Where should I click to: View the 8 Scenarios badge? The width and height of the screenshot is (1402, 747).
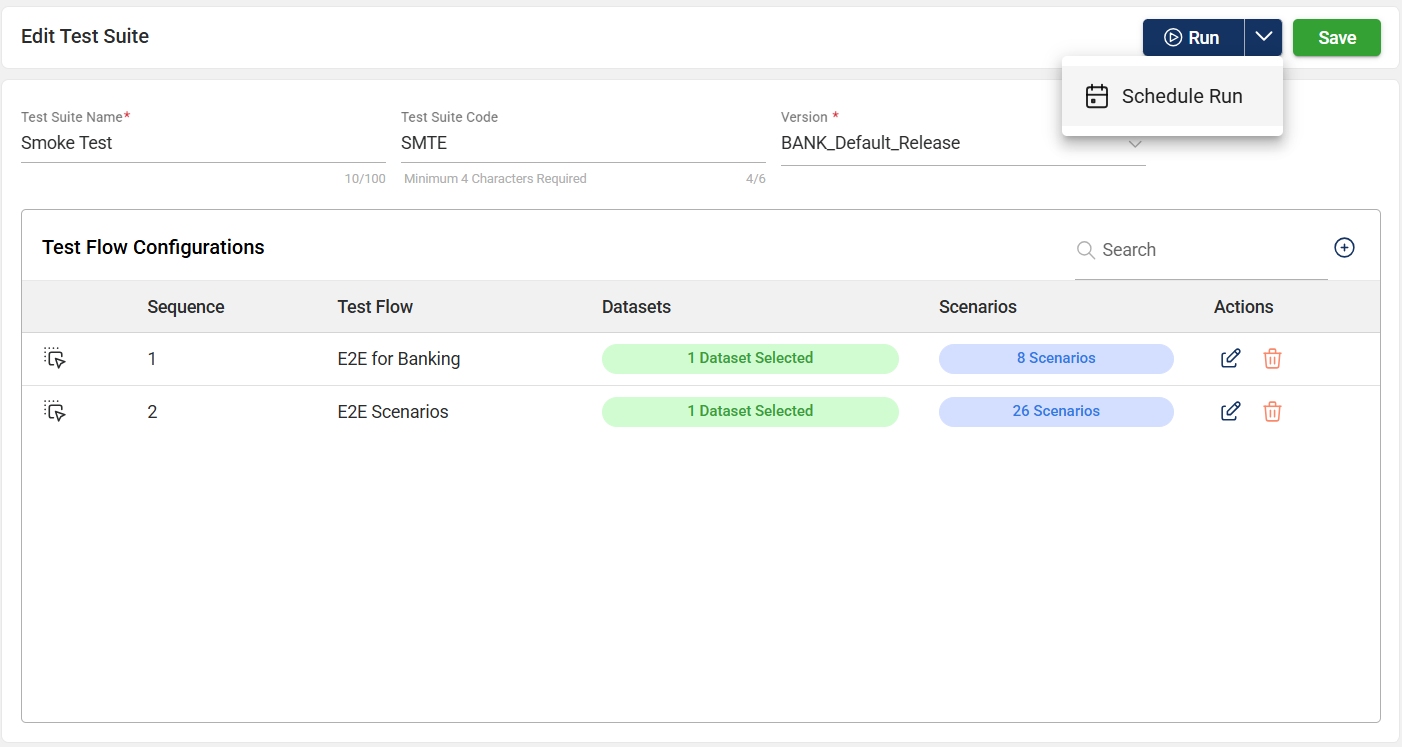(x=1055, y=358)
